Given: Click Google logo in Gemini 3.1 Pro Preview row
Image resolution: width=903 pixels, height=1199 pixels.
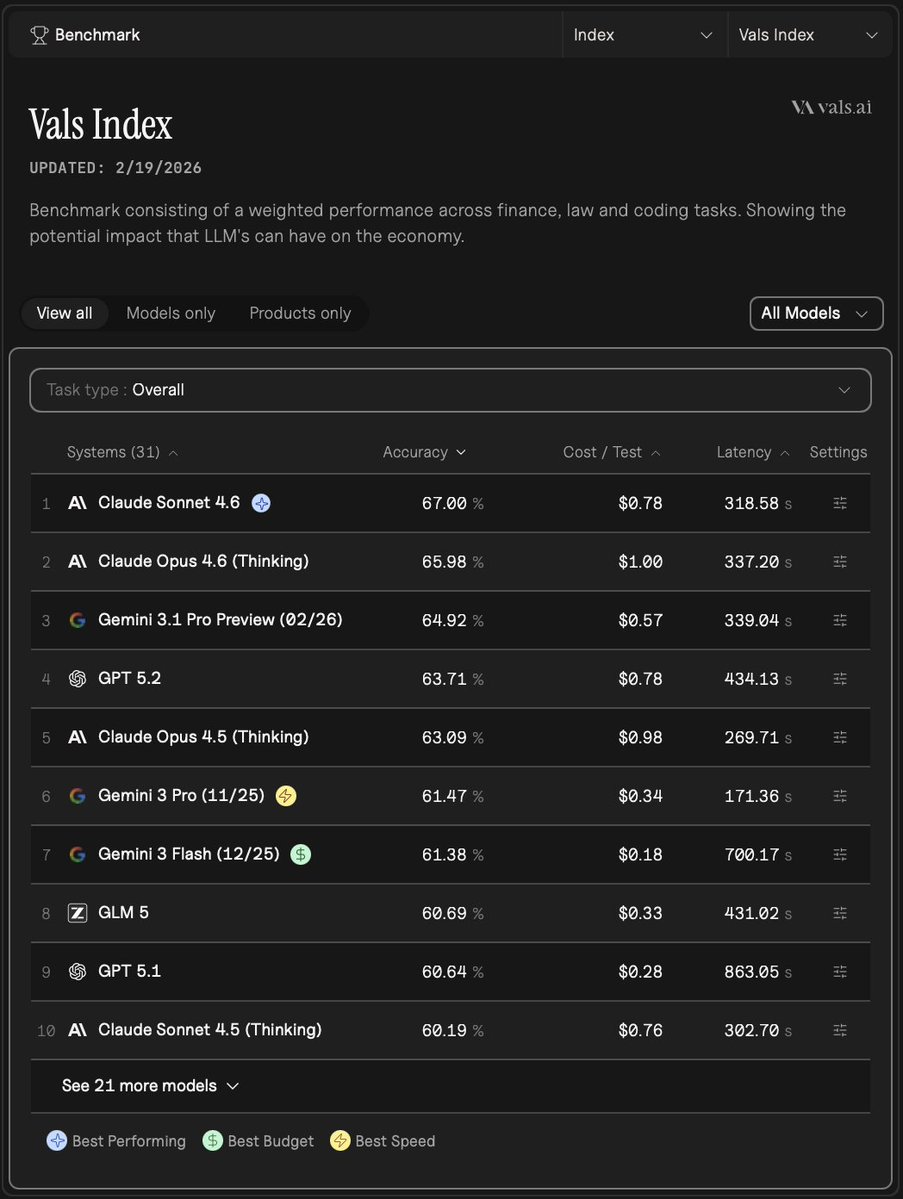Looking at the screenshot, I should (77, 620).
